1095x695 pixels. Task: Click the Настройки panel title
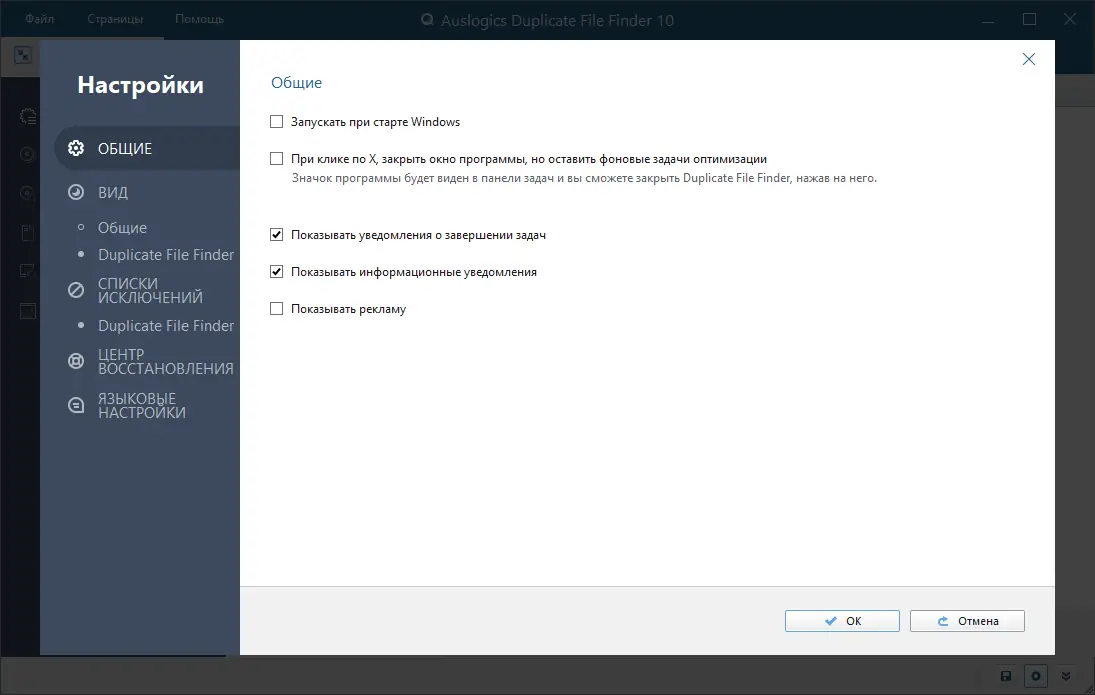(140, 85)
